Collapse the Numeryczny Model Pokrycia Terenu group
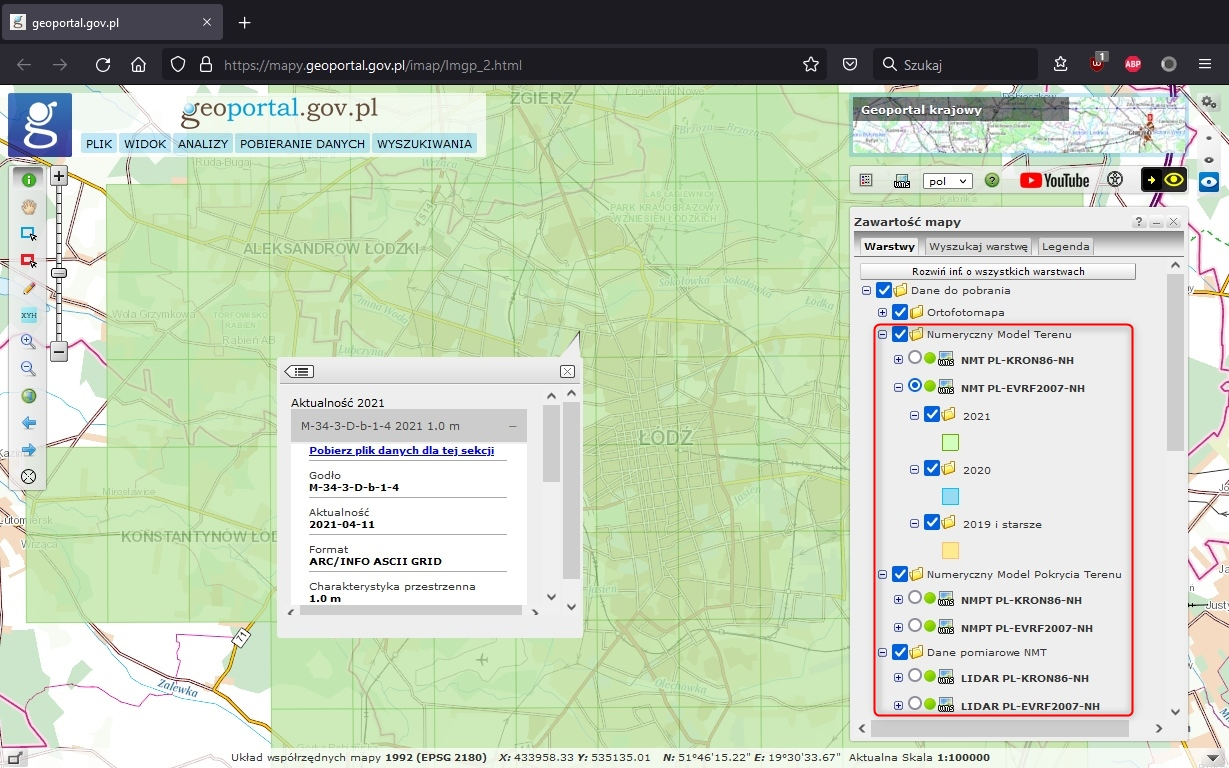 (883, 575)
